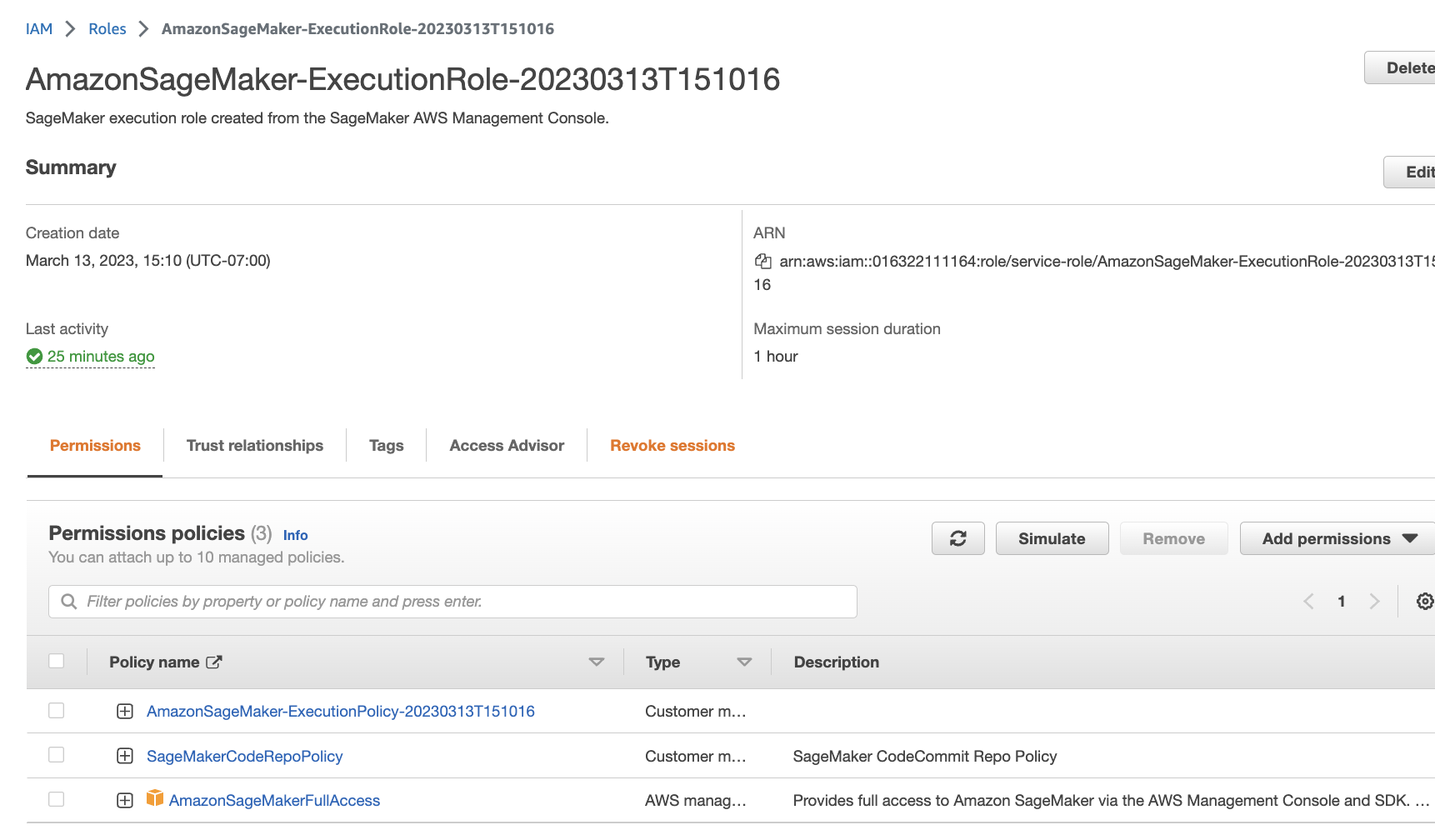
Task: Open the table settings gear icon
Action: click(1425, 601)
